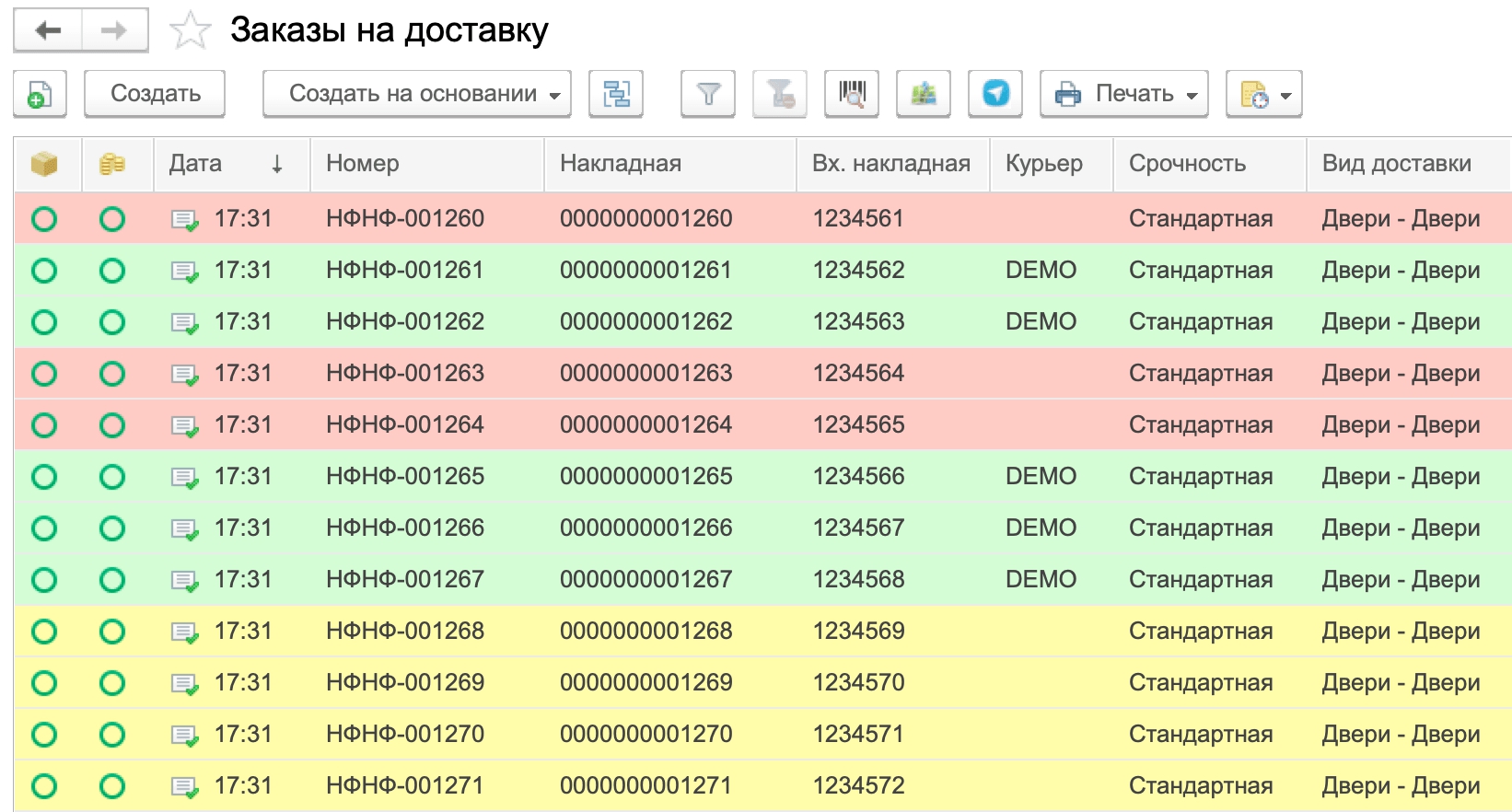
Task: Select order number НФНФ-001265
Action: [405, 477]
